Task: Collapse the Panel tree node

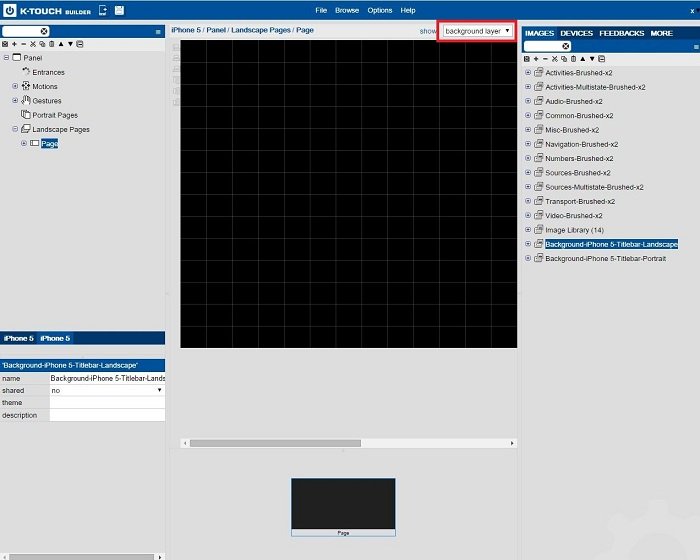Action: point(6,58)
